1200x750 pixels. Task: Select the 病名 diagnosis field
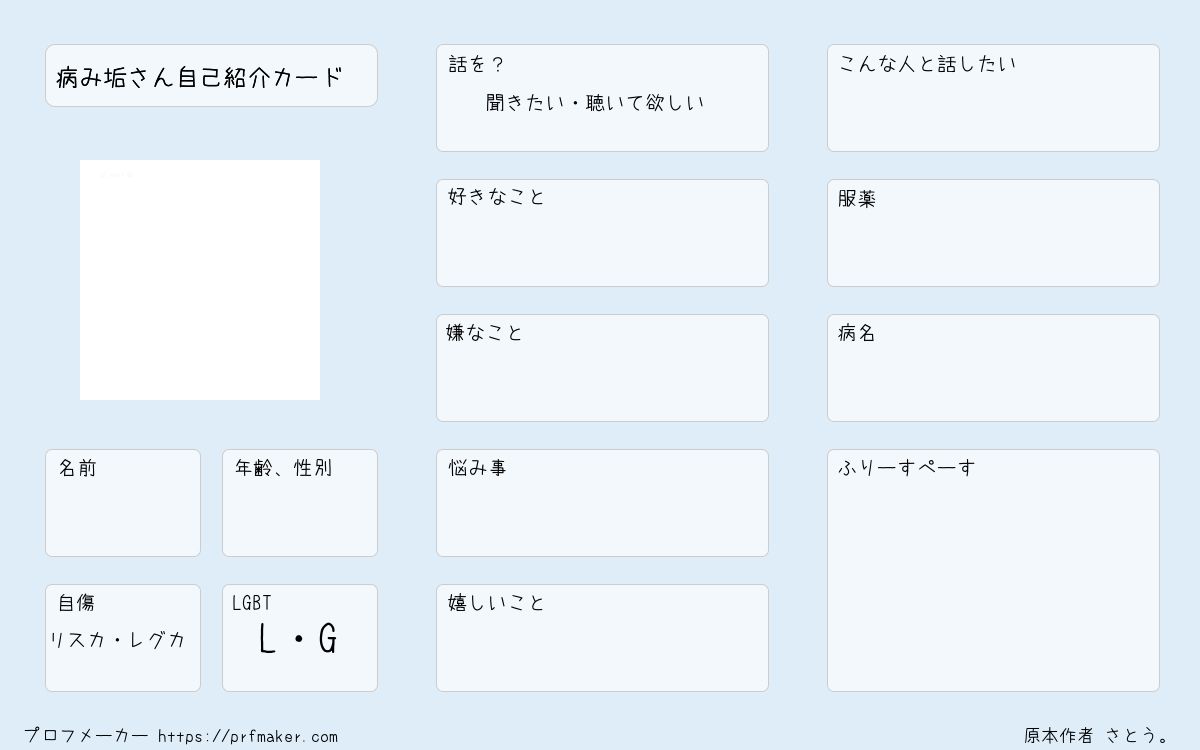click(x=993, y=368)
